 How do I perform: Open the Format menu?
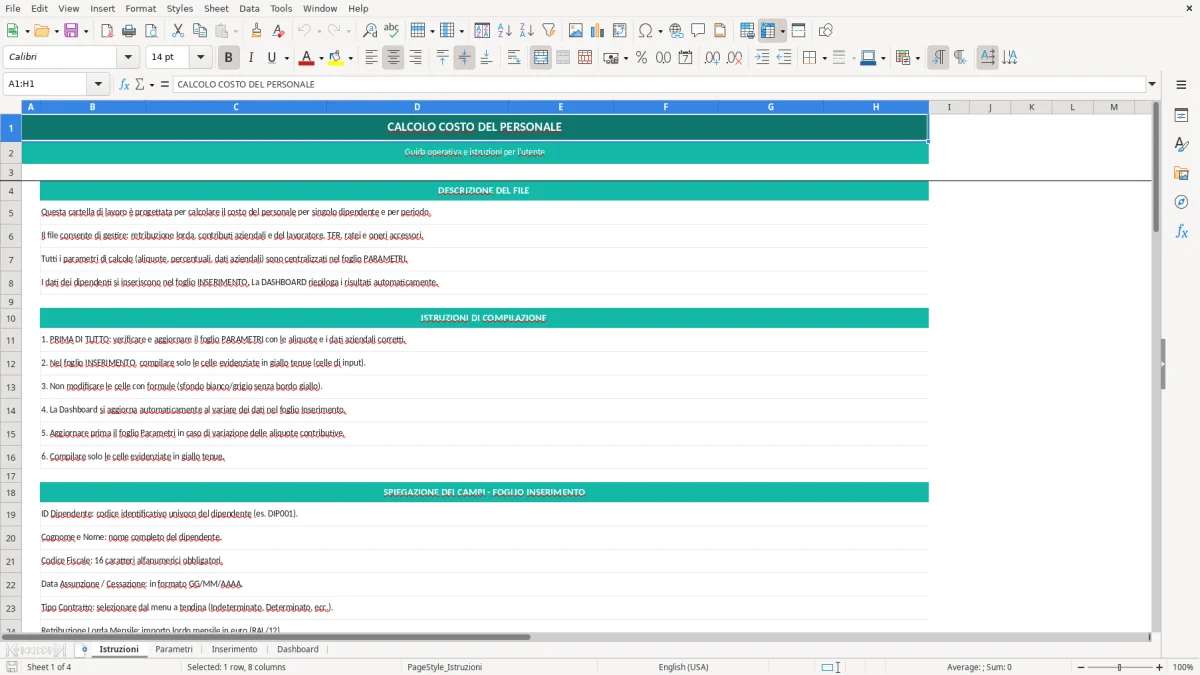pyautogui.click(x=141, y=8)
